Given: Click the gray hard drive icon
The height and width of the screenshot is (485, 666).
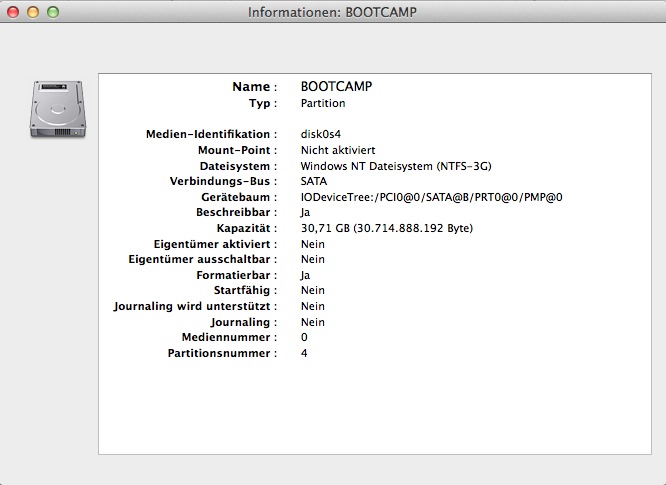Looking at the screenshot, I should point(52,109).
